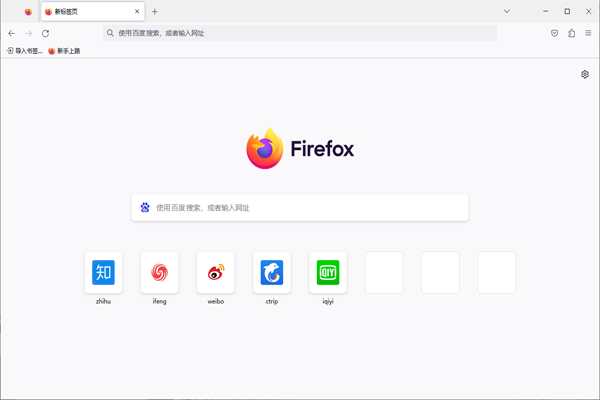Click the forward navigation arrow

pyautogui.click(x=28, y=33)
